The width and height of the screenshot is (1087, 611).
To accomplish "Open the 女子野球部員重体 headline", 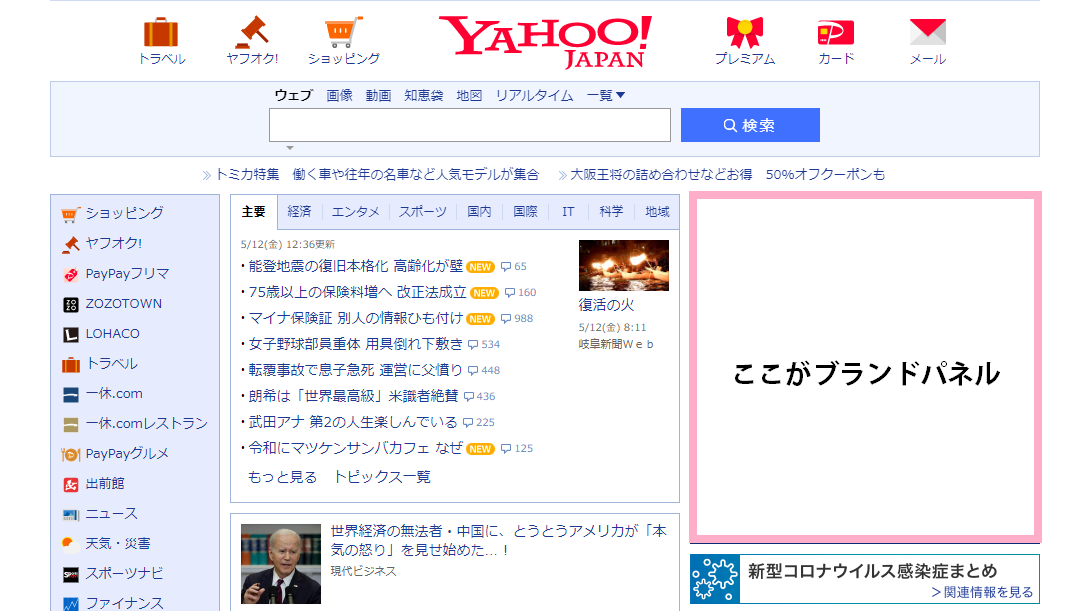I will pyautogui.click(x=356, y=345).
